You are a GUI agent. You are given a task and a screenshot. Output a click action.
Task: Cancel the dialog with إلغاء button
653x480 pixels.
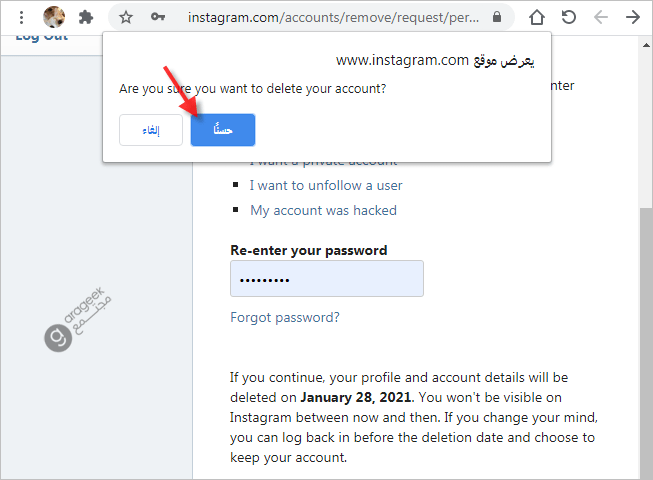[x=151, y=130]
